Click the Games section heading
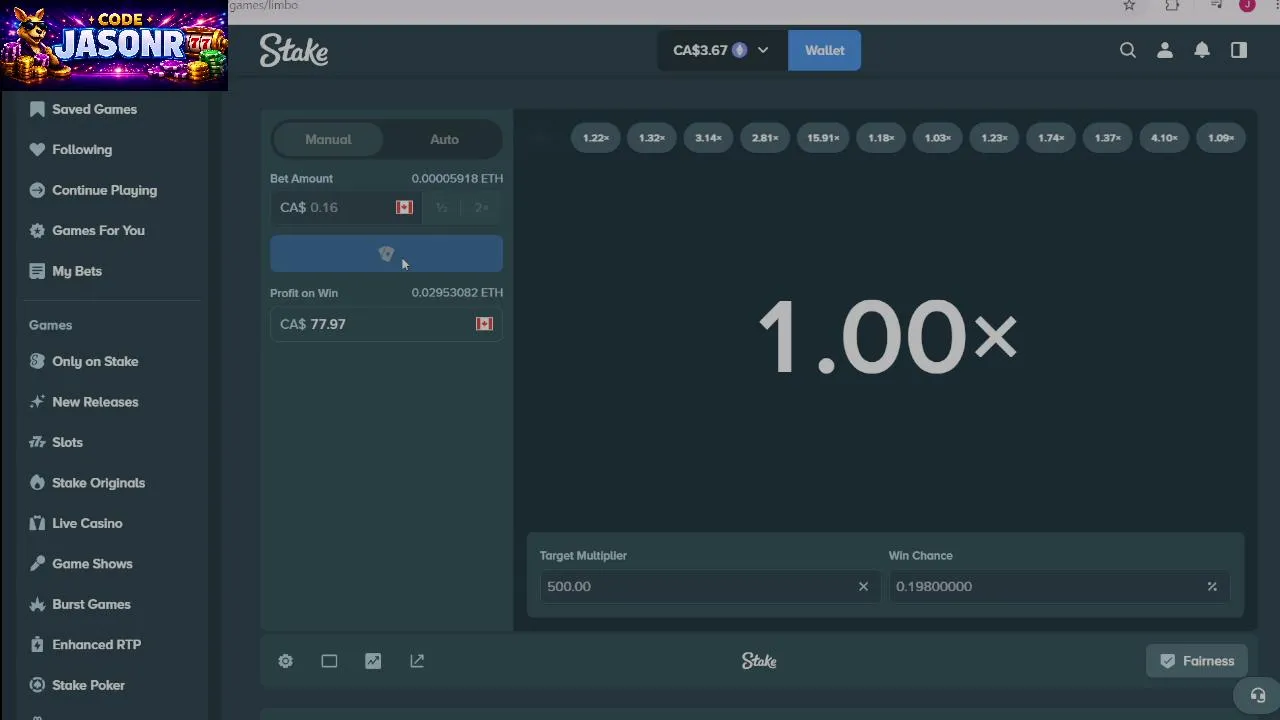This screenshot has width=1280, height=720. point(50,325)
